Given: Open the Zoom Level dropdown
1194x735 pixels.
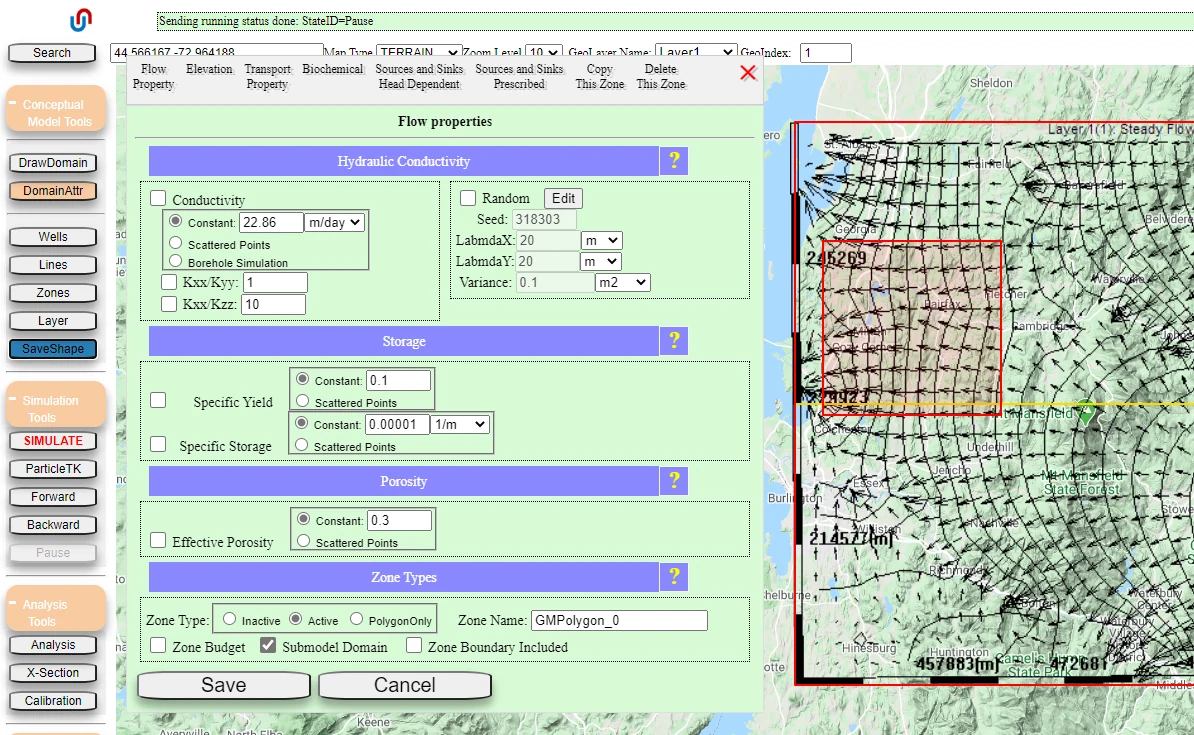Looking at the screenshot, I should (x=544, y=52).
